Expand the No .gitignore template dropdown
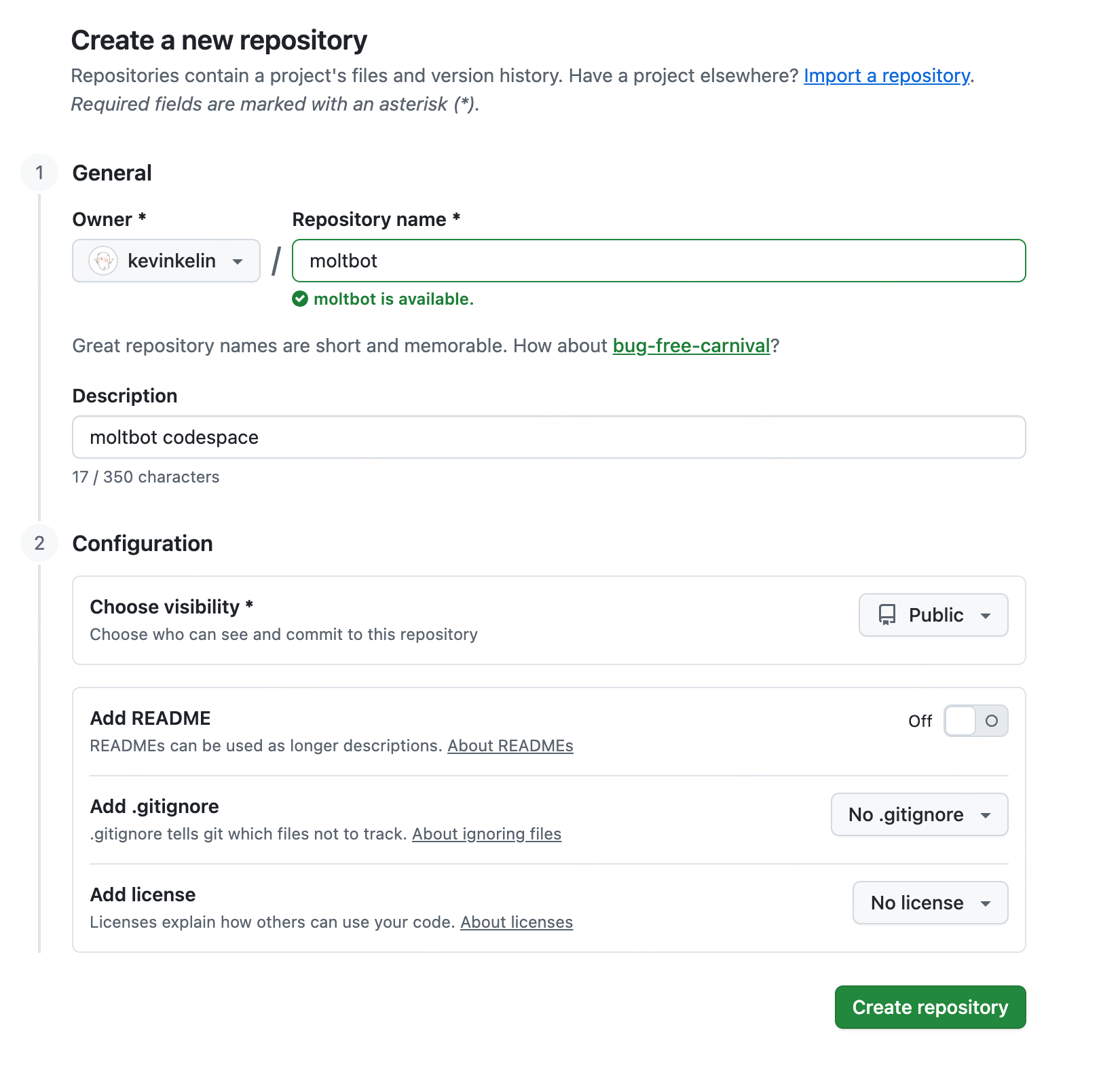 [x=919, y=814]
